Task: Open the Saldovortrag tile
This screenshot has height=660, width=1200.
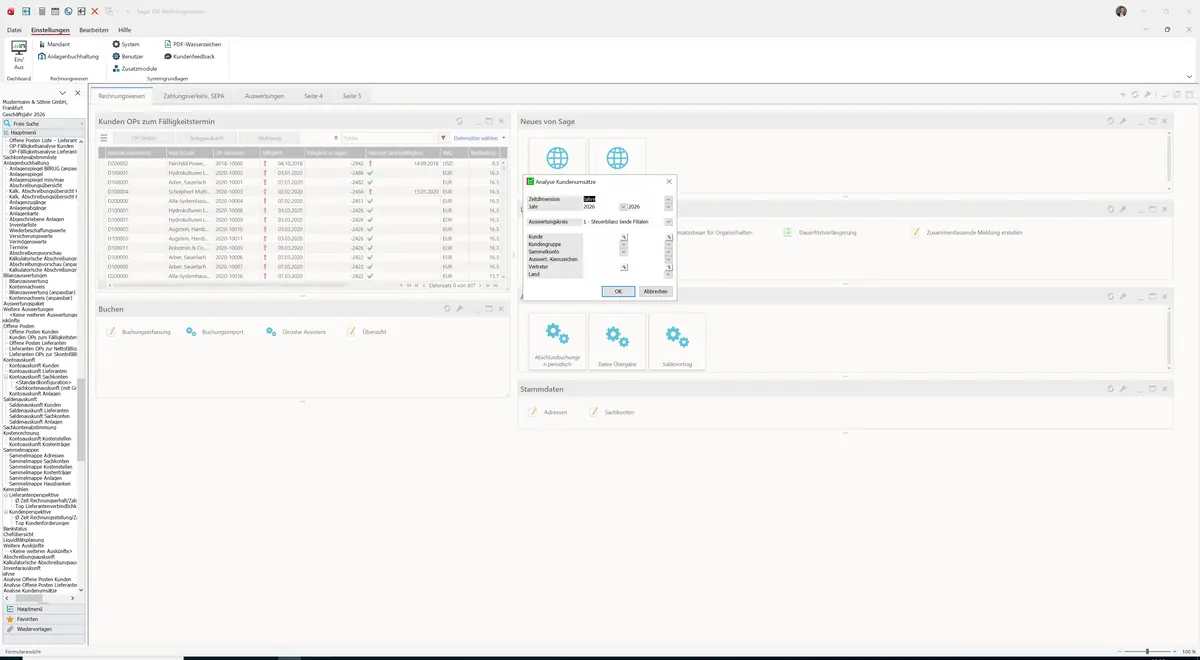Action: [x=677, y=341]
